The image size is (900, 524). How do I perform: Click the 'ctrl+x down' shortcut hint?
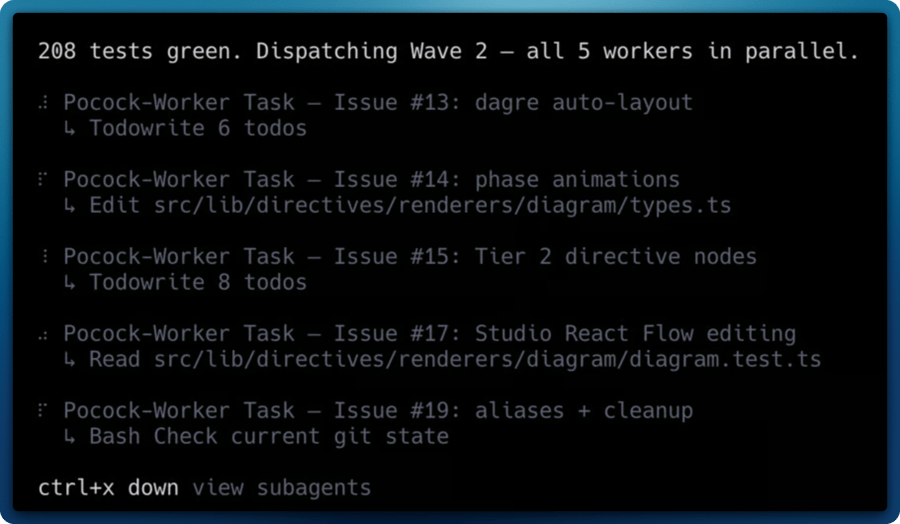coord(108,488)
